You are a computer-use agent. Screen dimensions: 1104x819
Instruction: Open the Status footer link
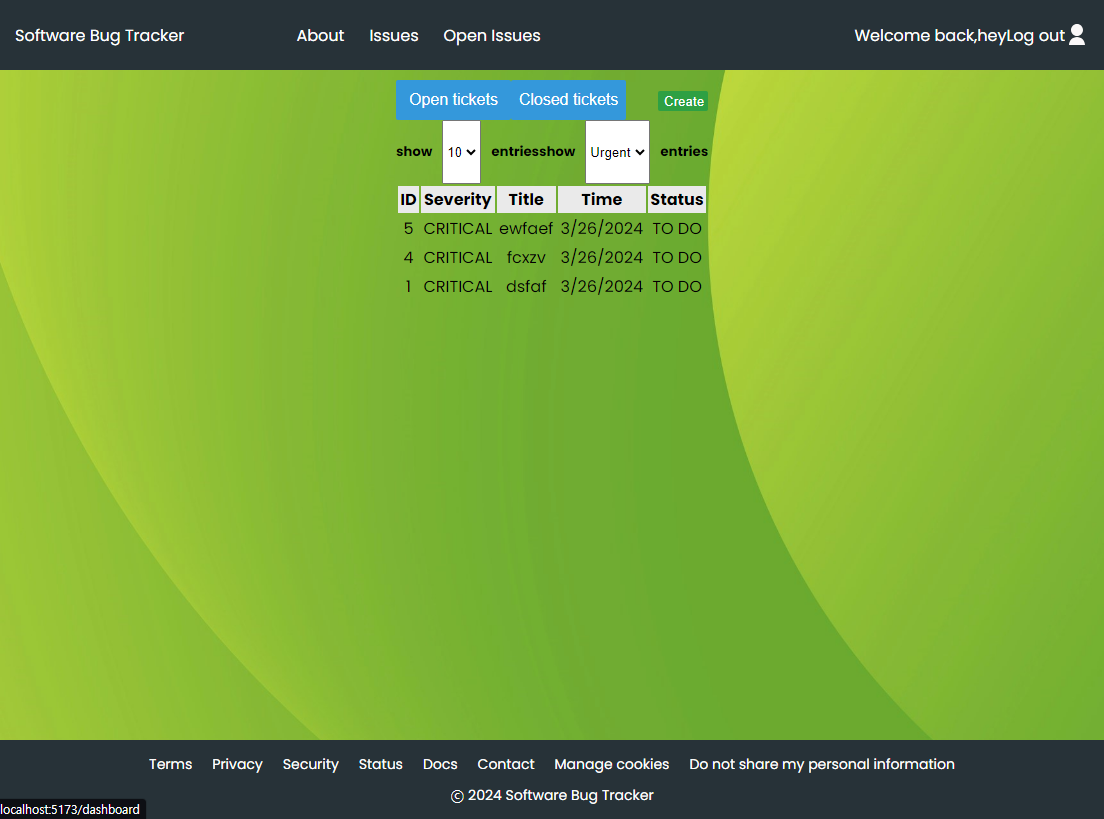pyautogui.click(x=380, y=764)
